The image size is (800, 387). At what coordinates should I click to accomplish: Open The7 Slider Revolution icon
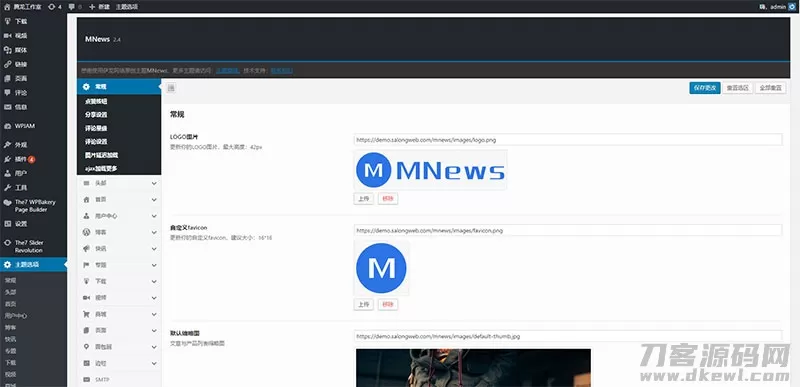pyautogui.click(x=7, y=243)
